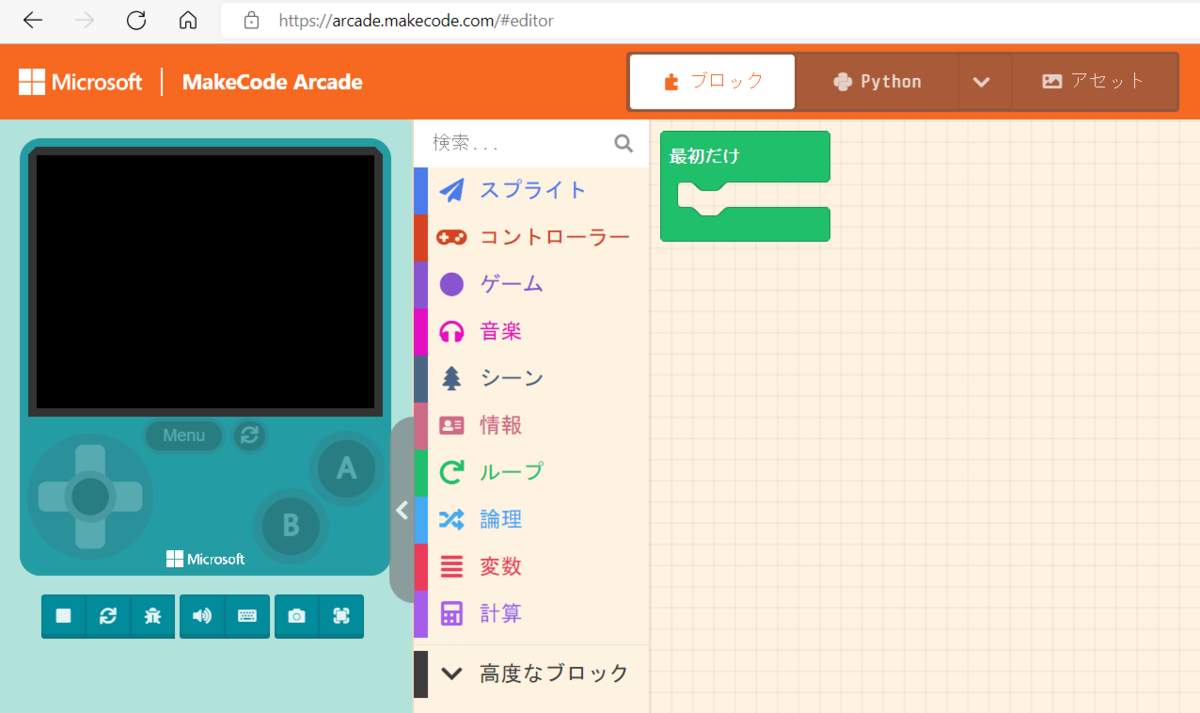Screen dimensions: 1200x713
Task: Restart the simulator from the toolbar
Action: point(108,616)
